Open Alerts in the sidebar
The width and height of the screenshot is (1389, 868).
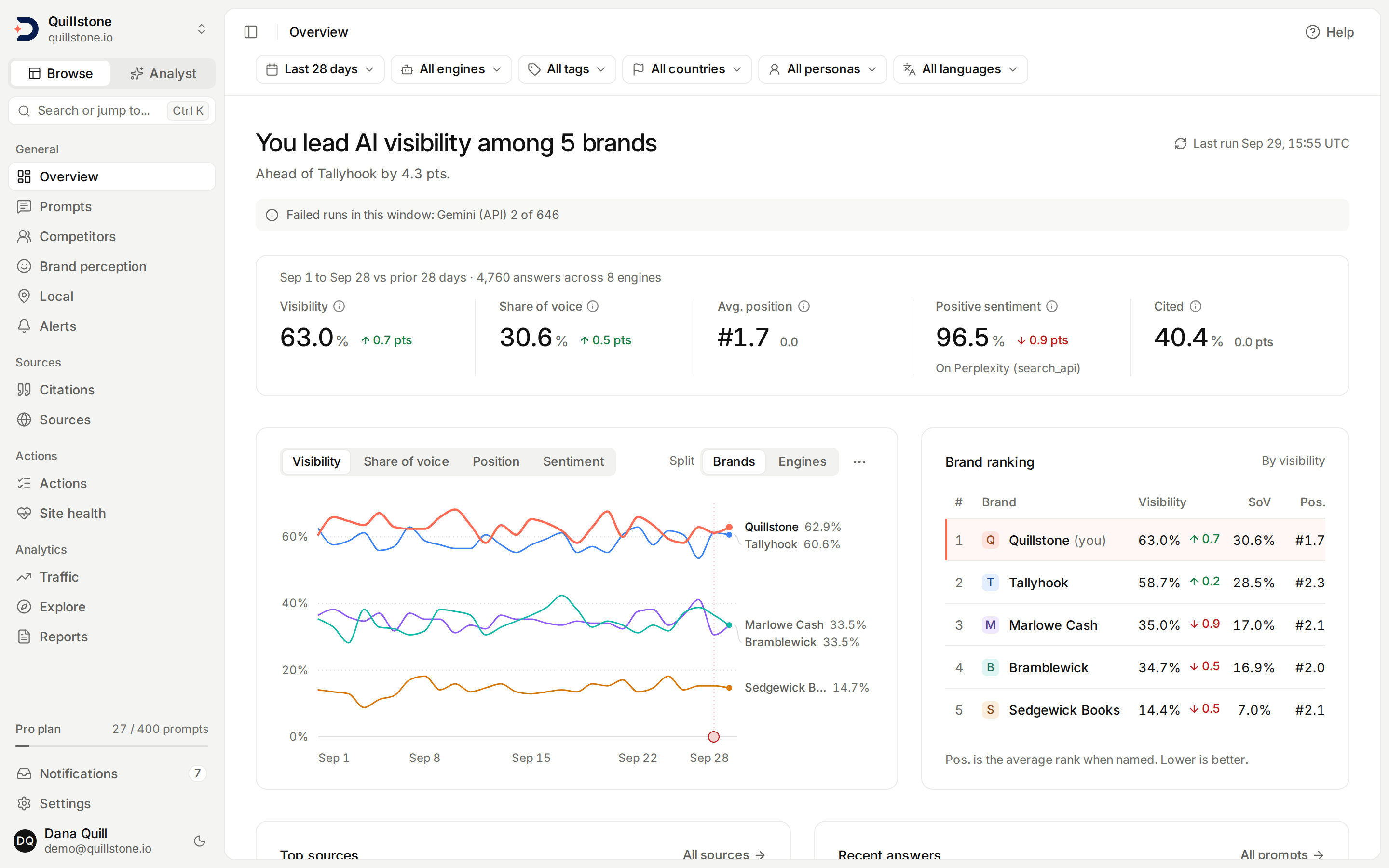click(x=112, y=326)
